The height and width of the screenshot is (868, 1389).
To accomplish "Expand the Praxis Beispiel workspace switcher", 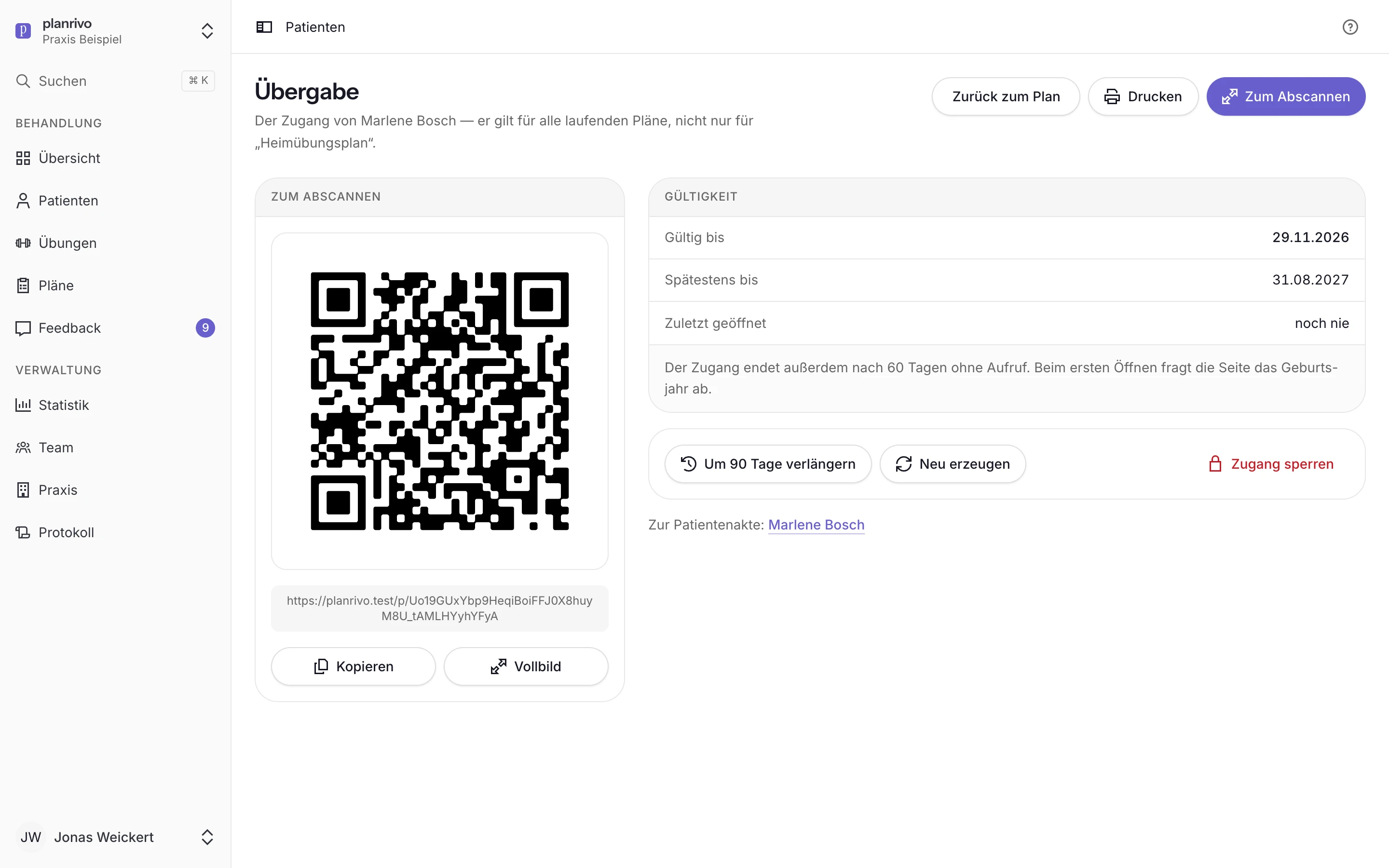I will pos(207,31).
